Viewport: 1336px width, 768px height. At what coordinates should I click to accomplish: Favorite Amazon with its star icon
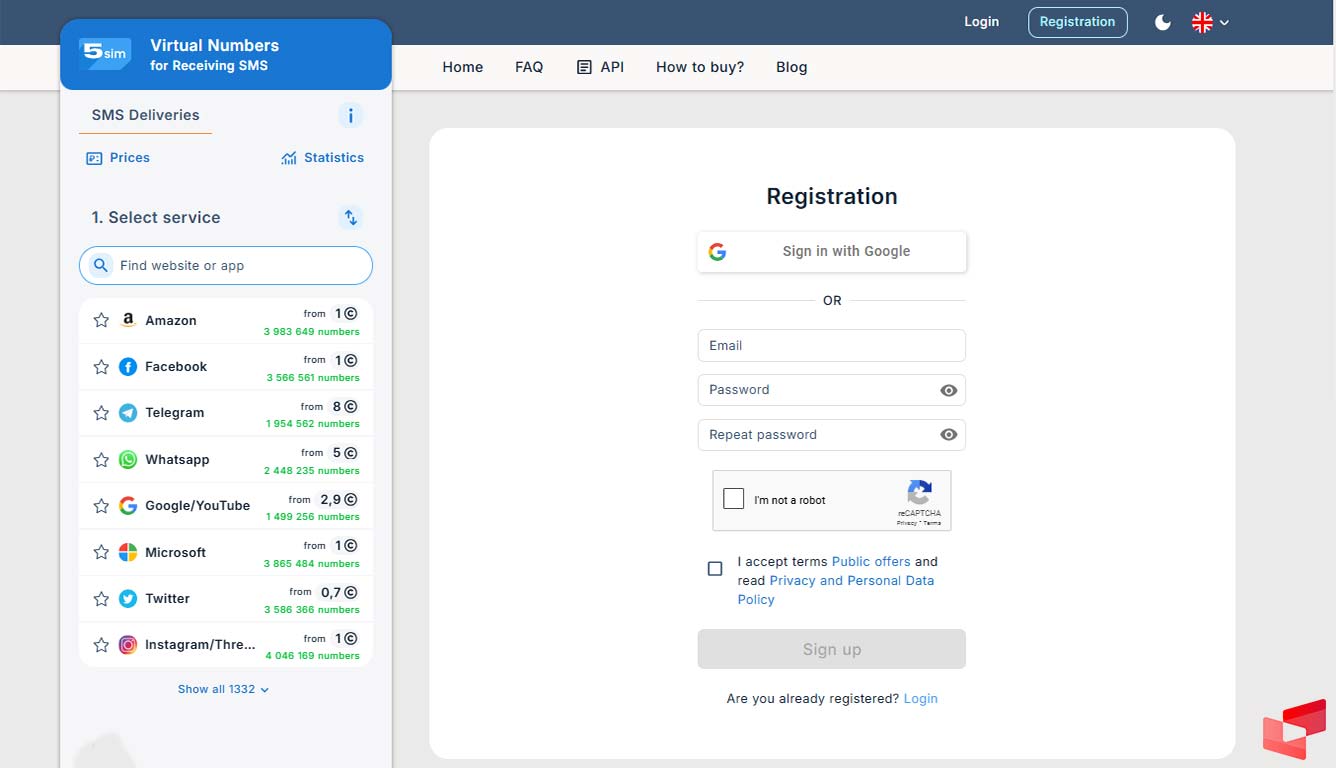[101, 321]
